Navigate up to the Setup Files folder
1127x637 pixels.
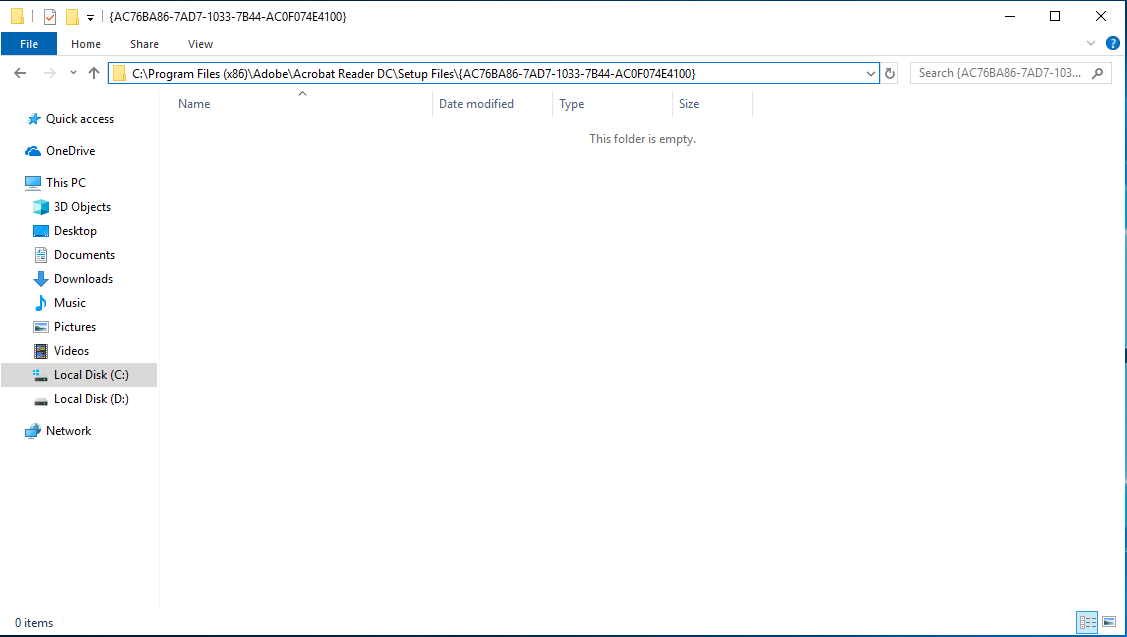(93, 73)
